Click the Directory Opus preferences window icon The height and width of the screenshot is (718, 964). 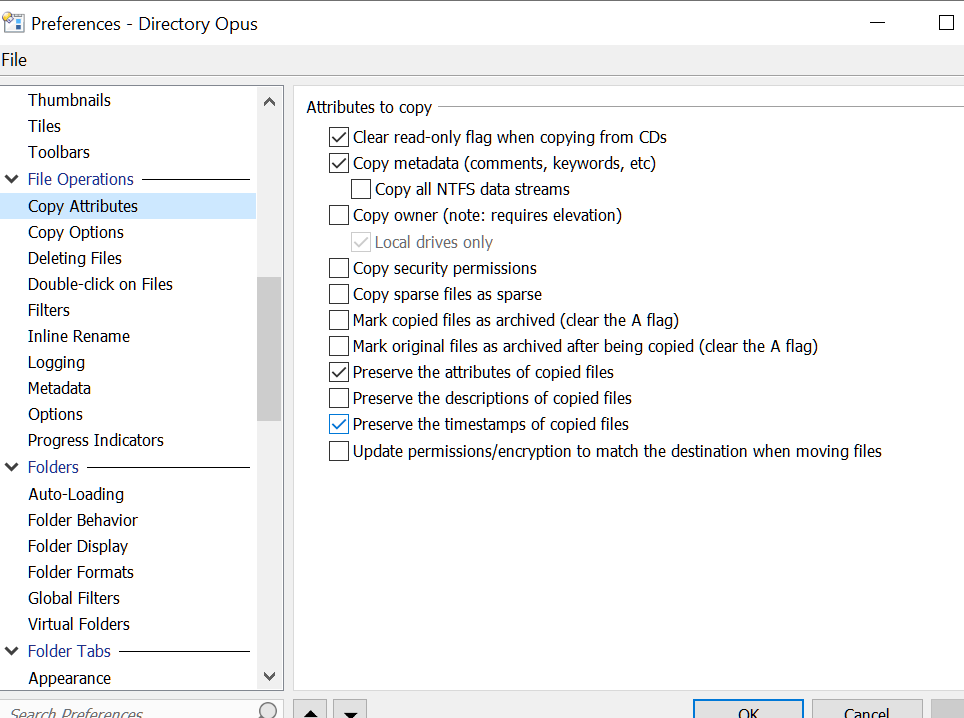click(x=13, y=23)
